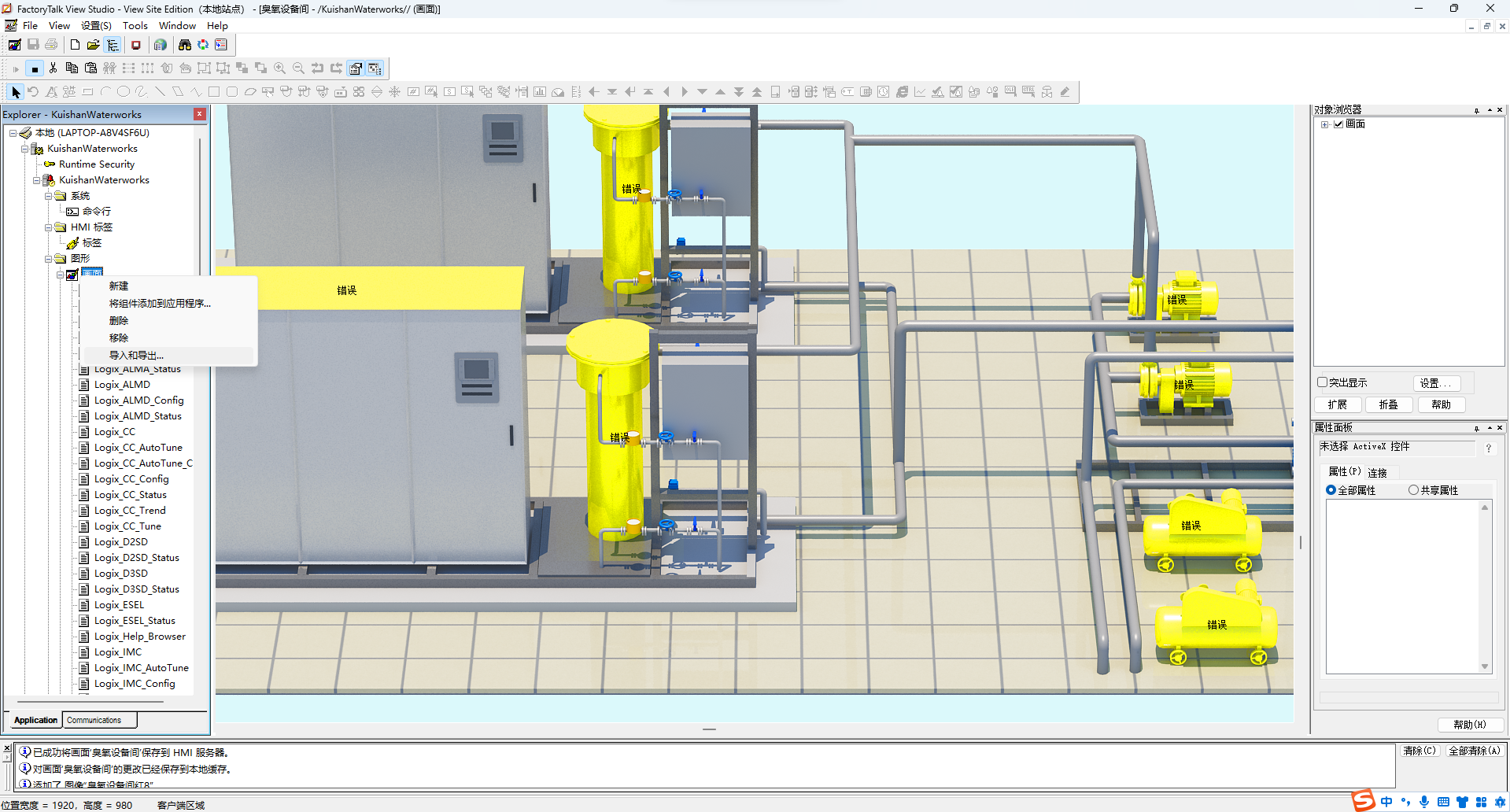1510x812 pixels.
Task: Collapse the highlighted displays node under 图形
Action: (x=60, y=275)
